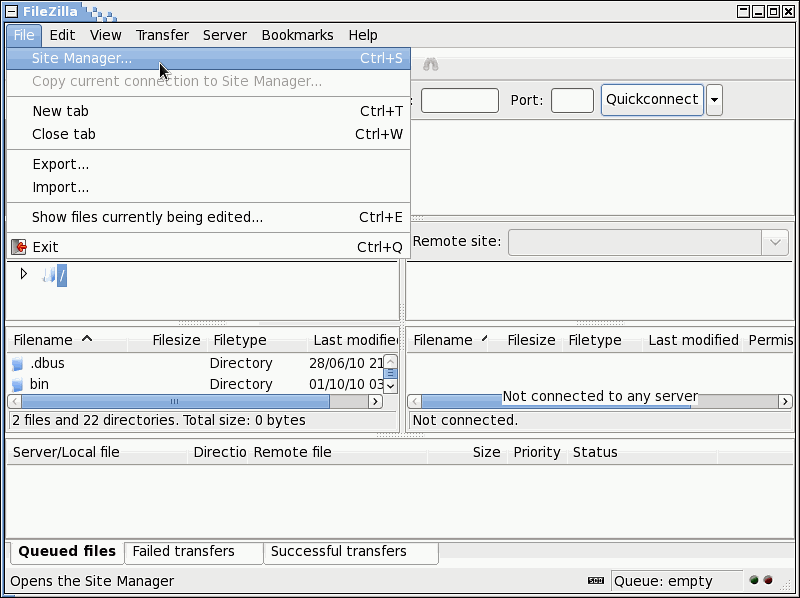Click local list vertical scrollbar up arrow

click(x=390, y=362)
